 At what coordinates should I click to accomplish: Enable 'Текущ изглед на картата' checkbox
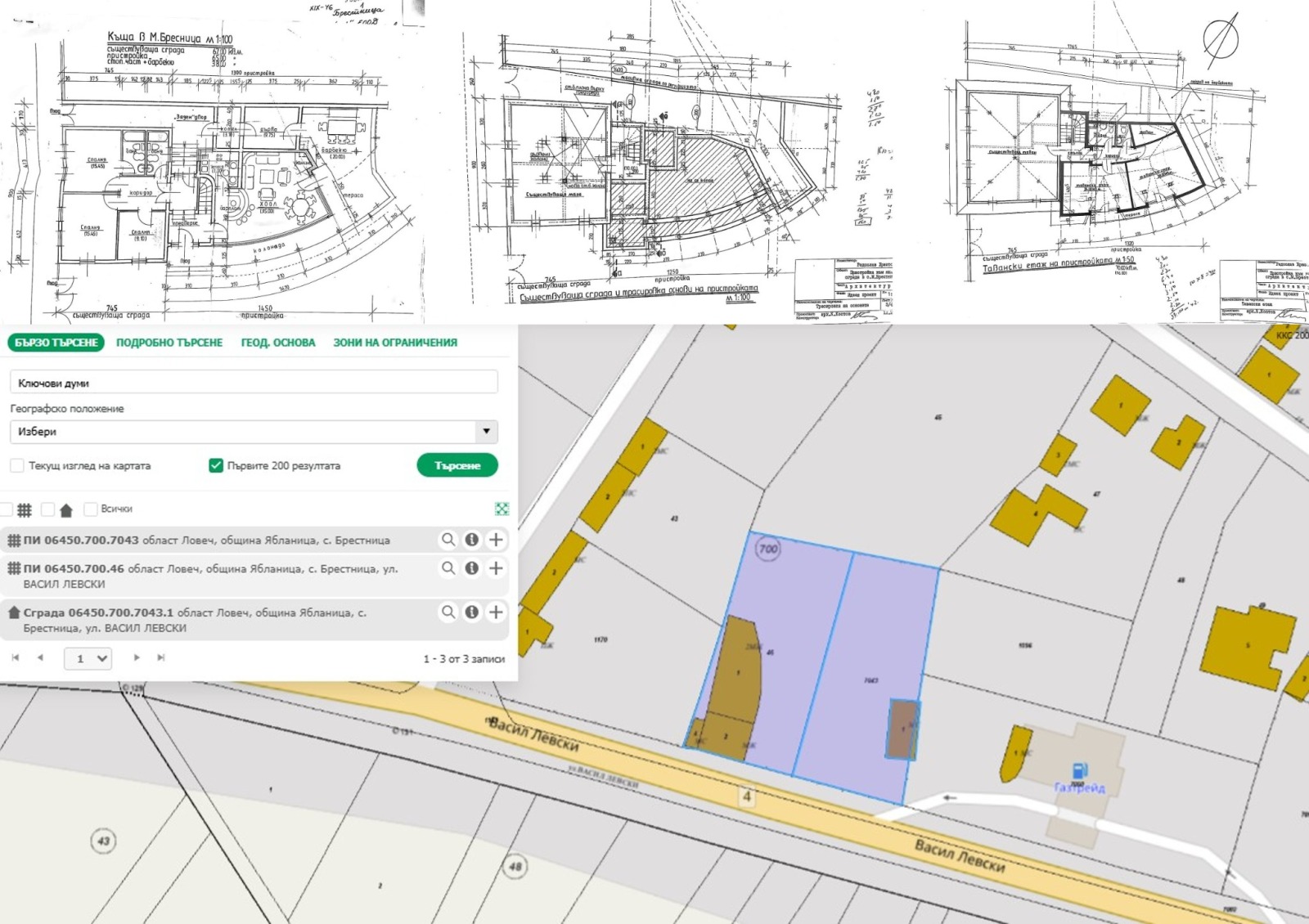tap(17, 465)
